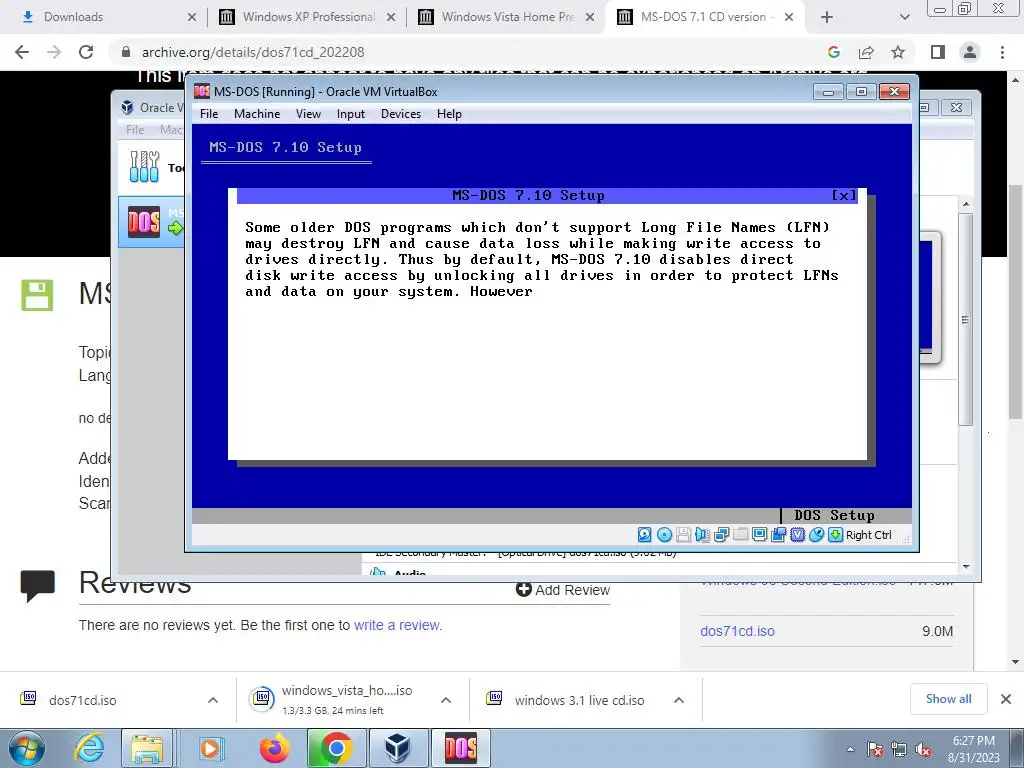Click the Tools icon in VirtualBox Manager
Screen dimensions: 1024x768
pyautogui.click(x=144, y=167)
